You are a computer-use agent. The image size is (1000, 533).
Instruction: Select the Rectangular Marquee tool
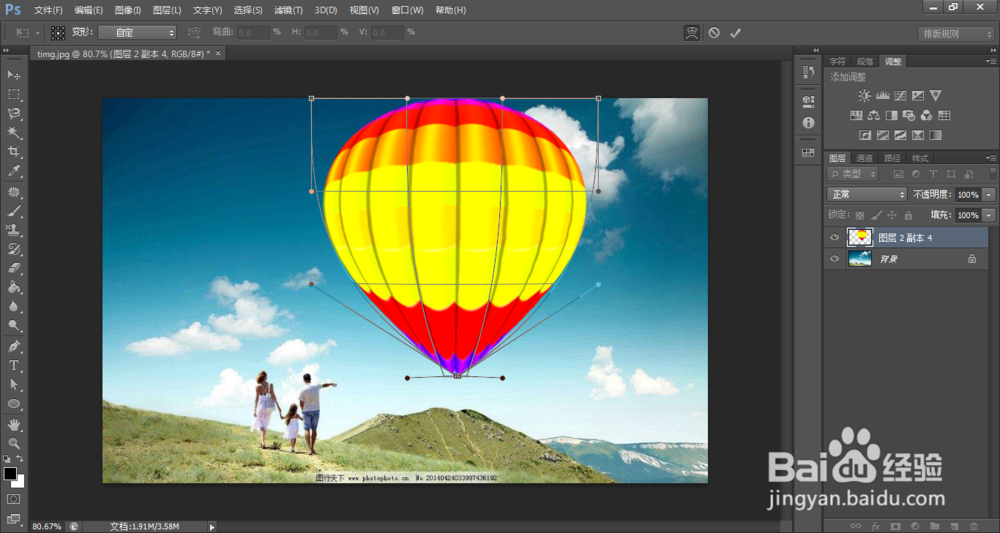coord(14,94)
